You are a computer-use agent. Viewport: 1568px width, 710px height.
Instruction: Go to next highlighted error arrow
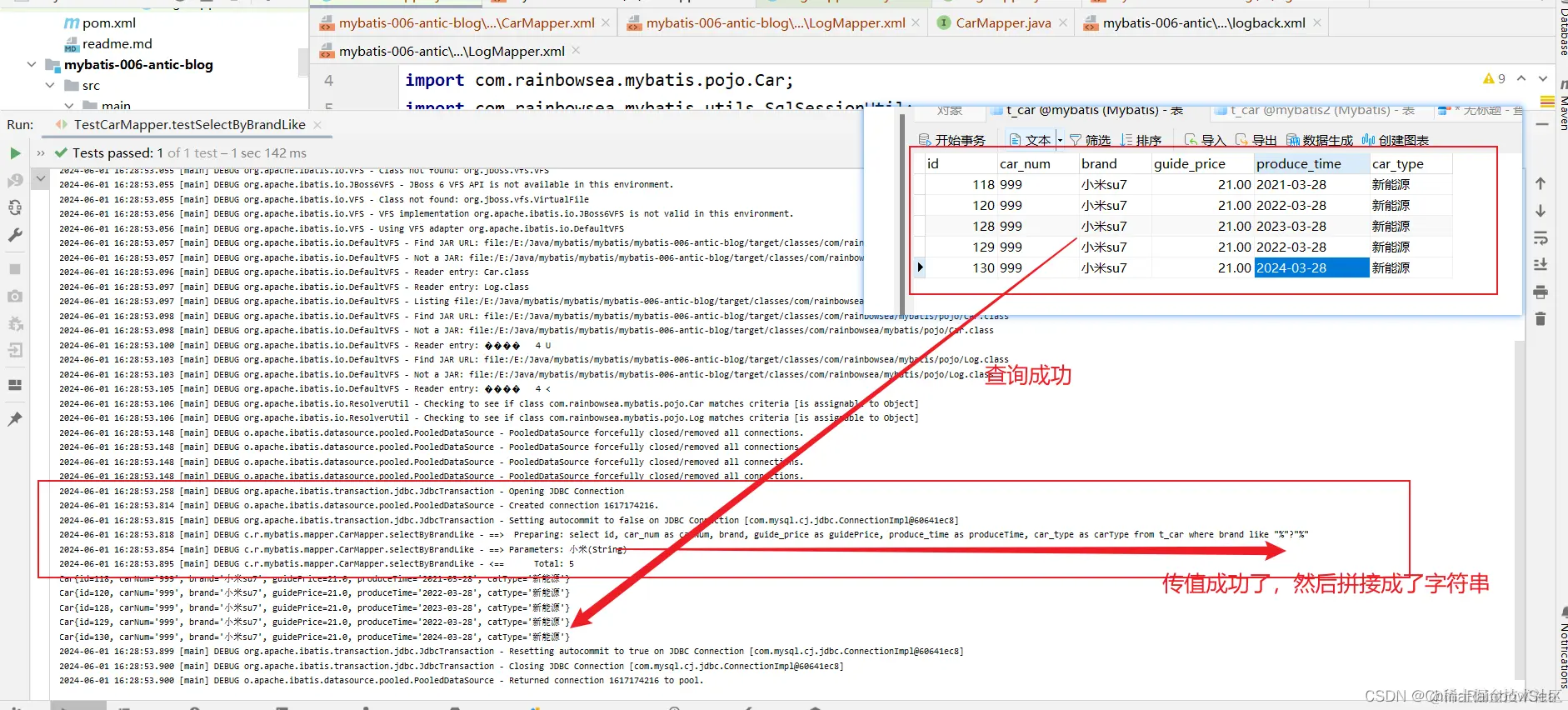pyautogui.click(x=1543, y=78)
